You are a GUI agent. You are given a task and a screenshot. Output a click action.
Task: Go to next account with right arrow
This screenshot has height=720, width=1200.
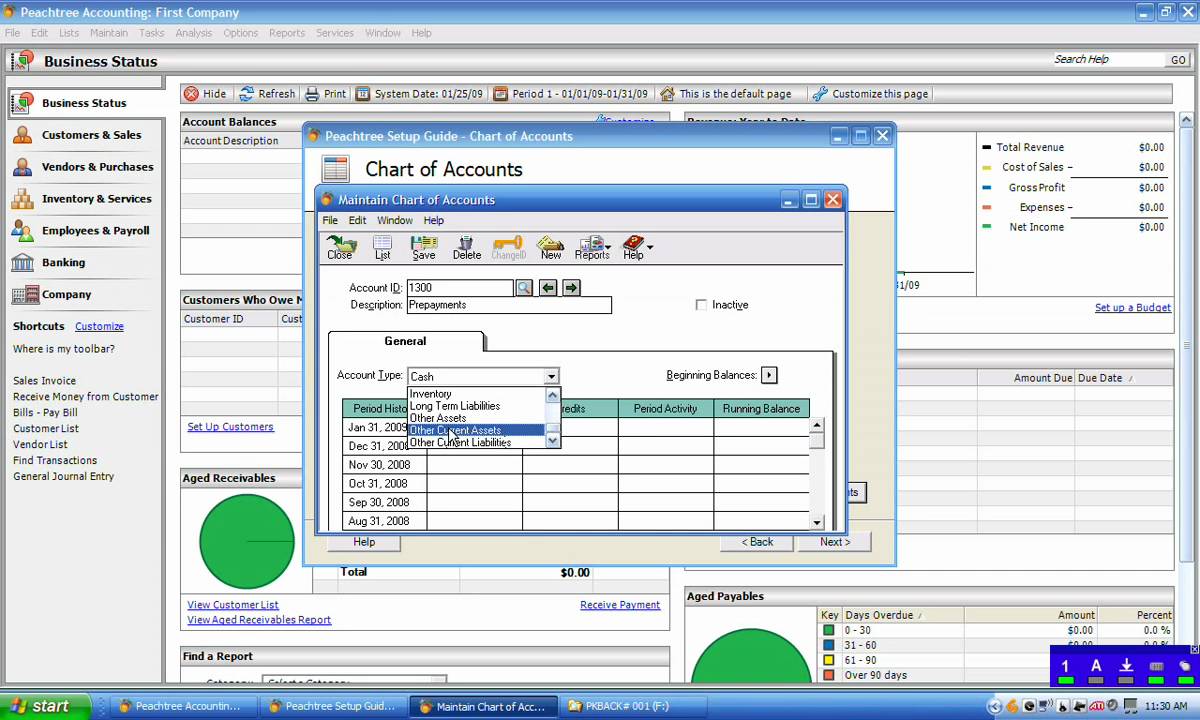(571, 288)
